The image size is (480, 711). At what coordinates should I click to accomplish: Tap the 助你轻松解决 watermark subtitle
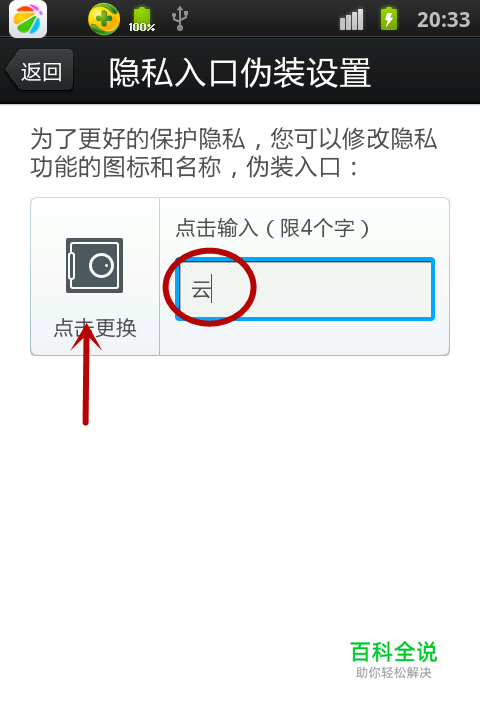click(393, 672)
